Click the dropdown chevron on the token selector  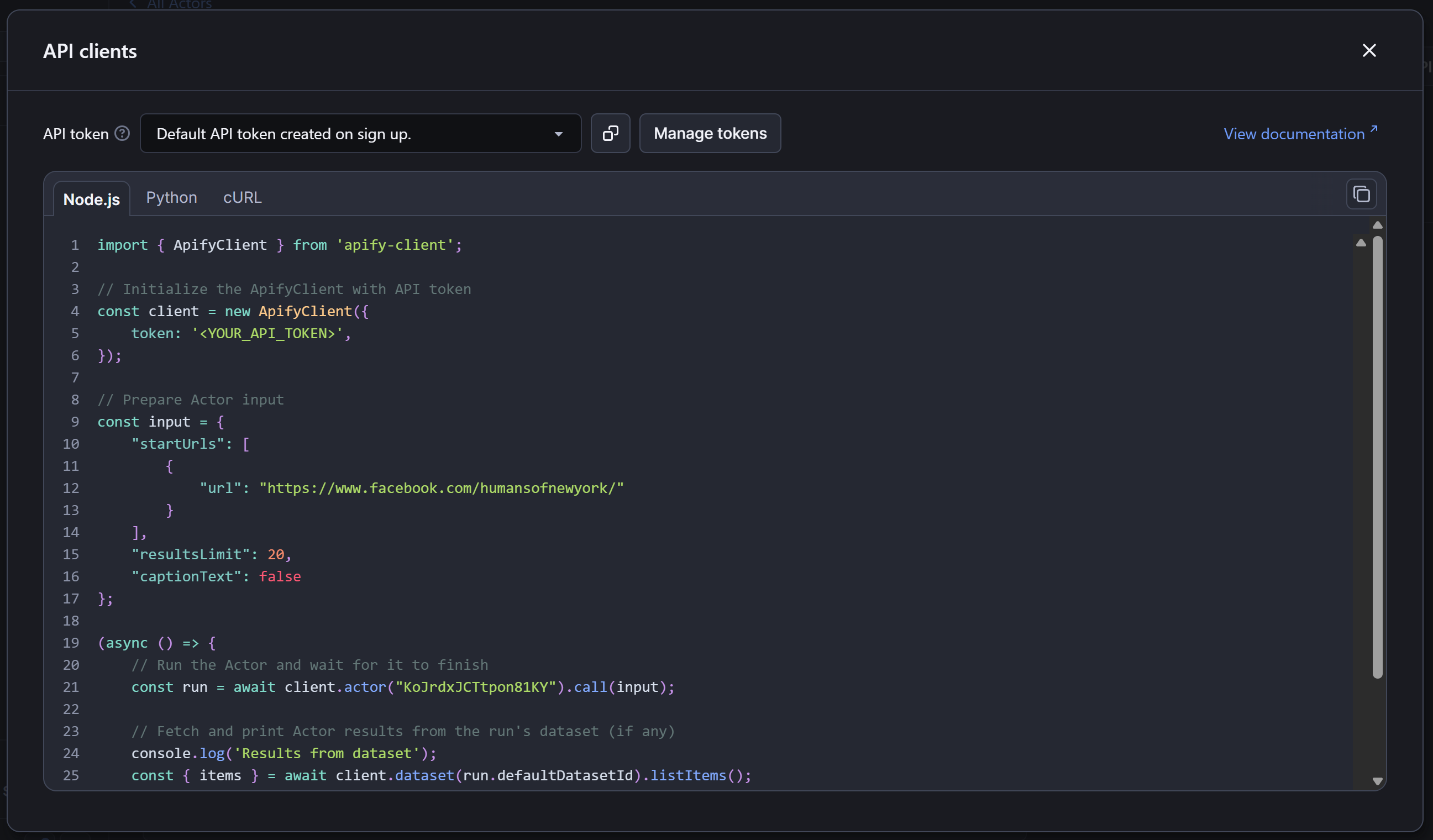pos(559,134)
